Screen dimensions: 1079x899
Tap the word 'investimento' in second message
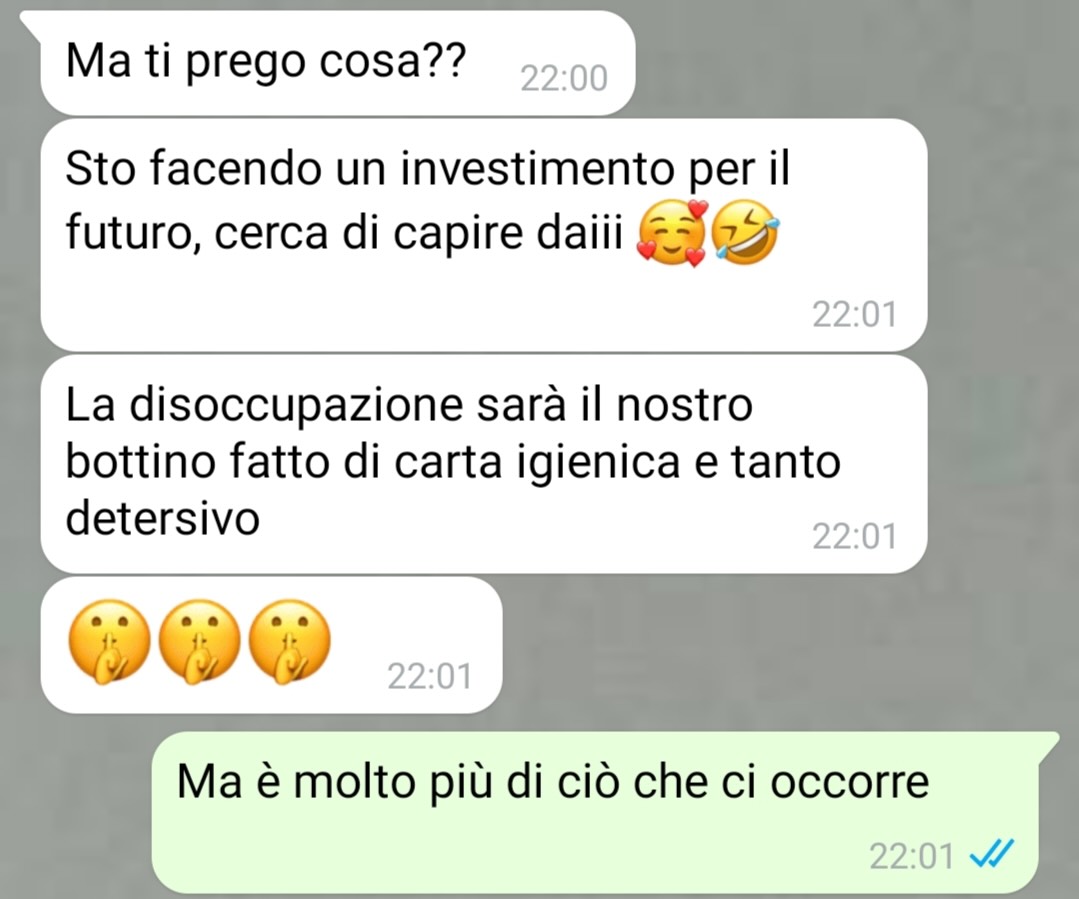tap(537, 169)
